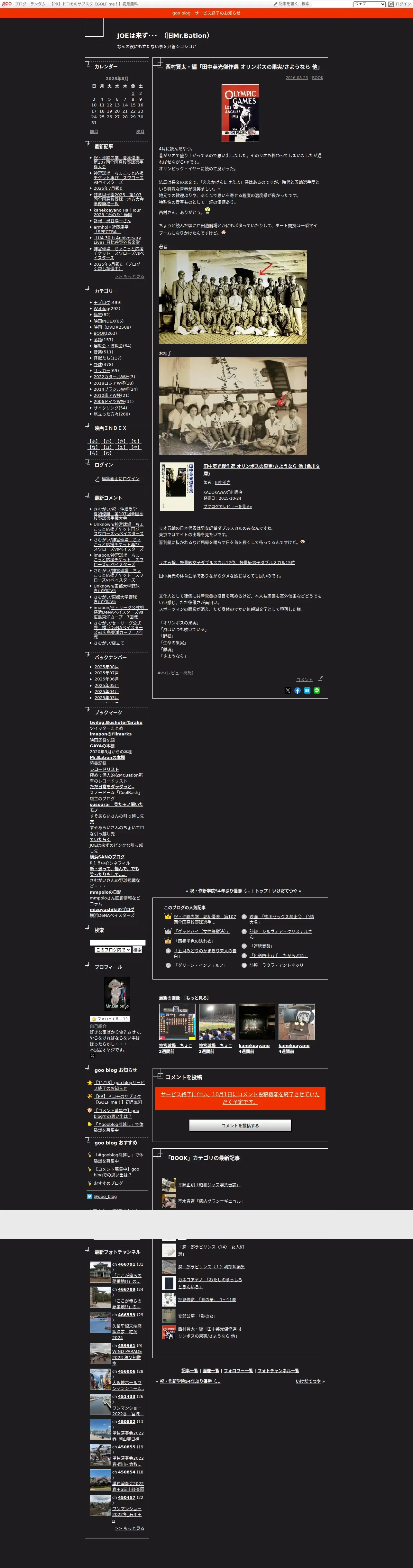This screenshot has height=1568, width=413.
Task: Open the BOOK category link under post title
Action: pos(318,78)
